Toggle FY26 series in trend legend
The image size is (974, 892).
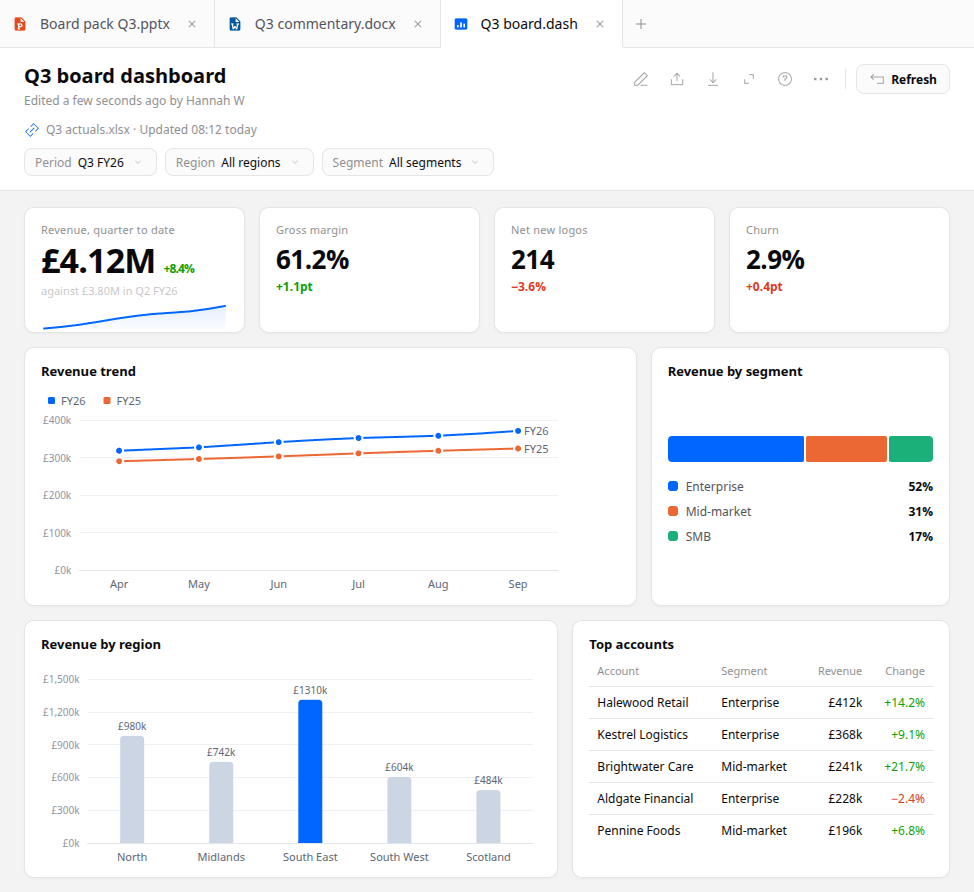pos(66,401)
